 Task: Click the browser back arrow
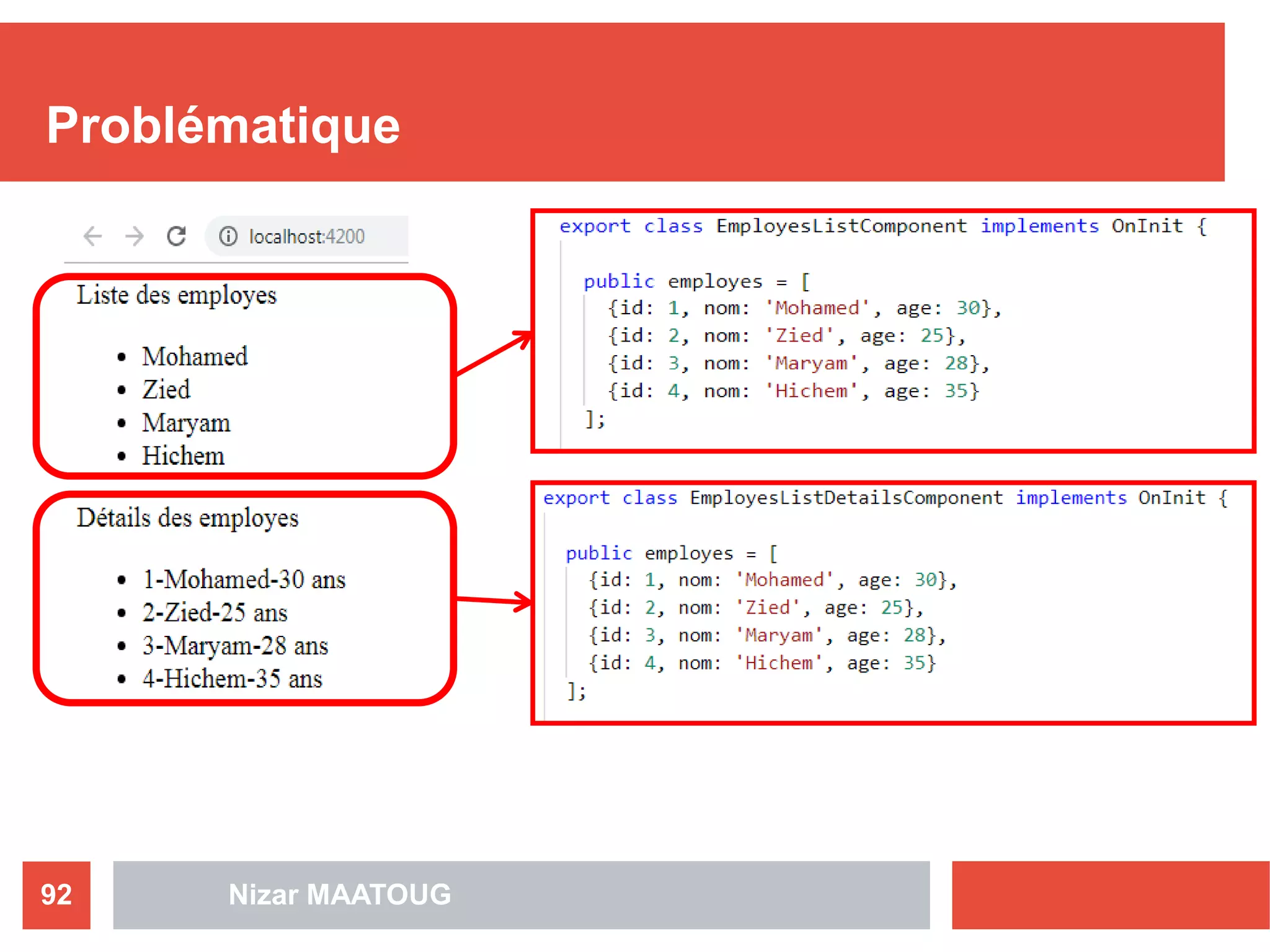click(x=92, y=236)
